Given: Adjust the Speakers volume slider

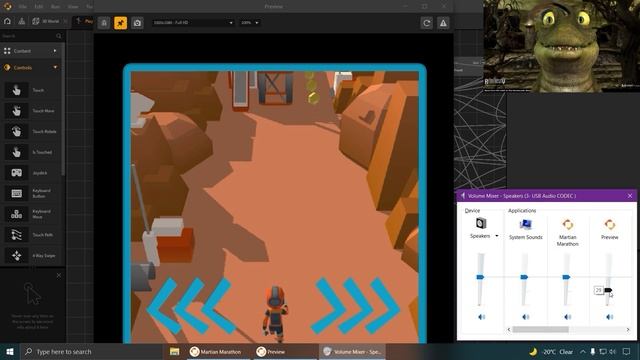Looking at the screenshot, I should tap(480, 277).
